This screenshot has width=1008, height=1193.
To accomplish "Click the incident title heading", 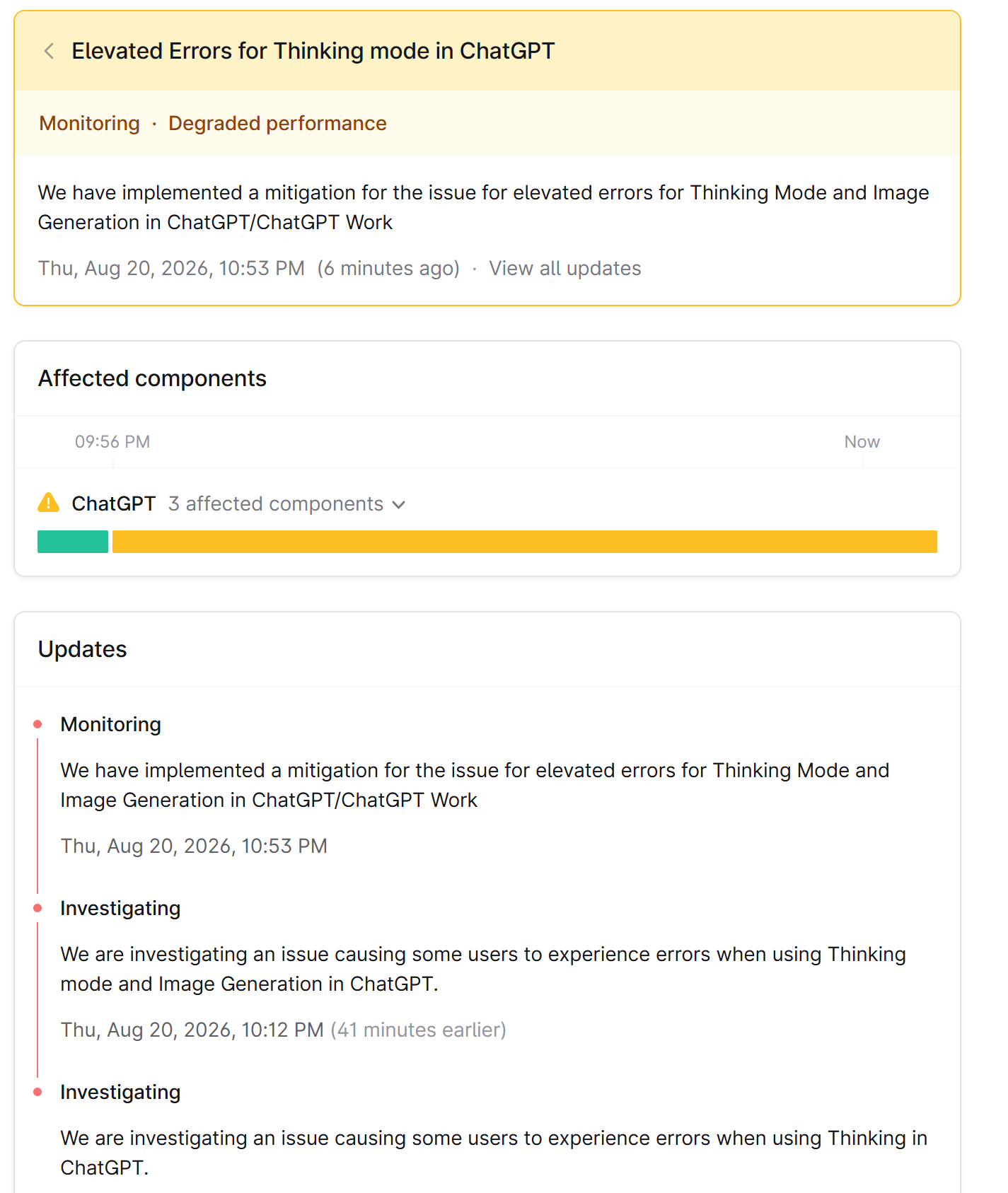I will (x=313, y=51).
